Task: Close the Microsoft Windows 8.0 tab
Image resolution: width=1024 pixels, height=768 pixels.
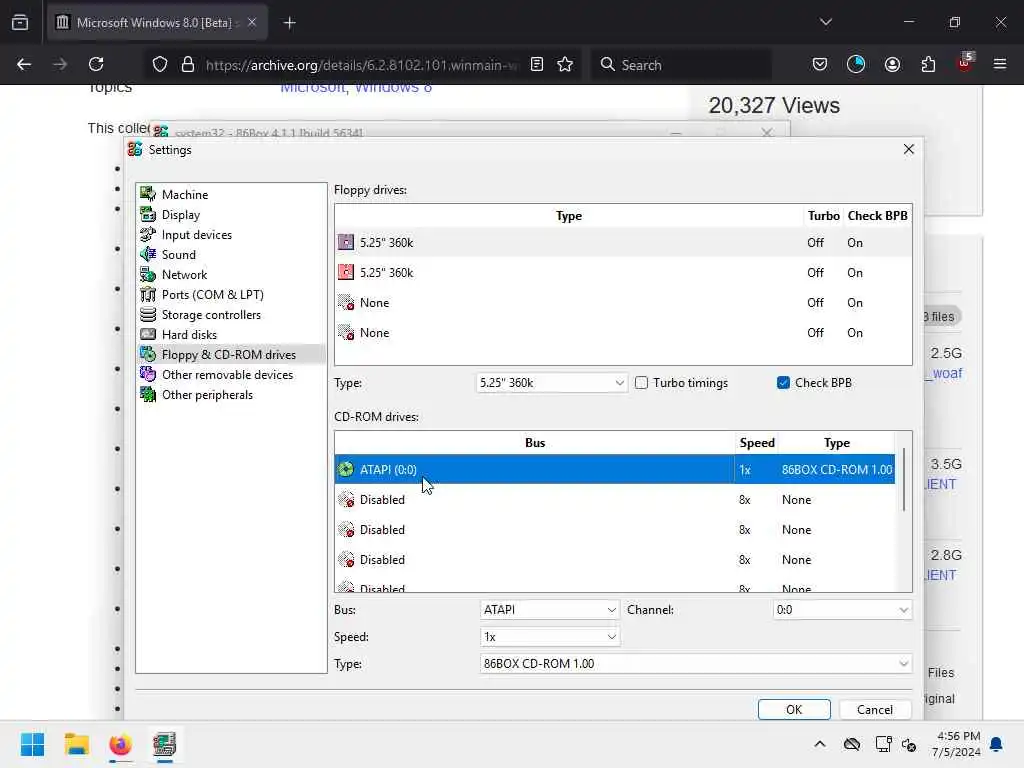Action: (x=252, y=23)
